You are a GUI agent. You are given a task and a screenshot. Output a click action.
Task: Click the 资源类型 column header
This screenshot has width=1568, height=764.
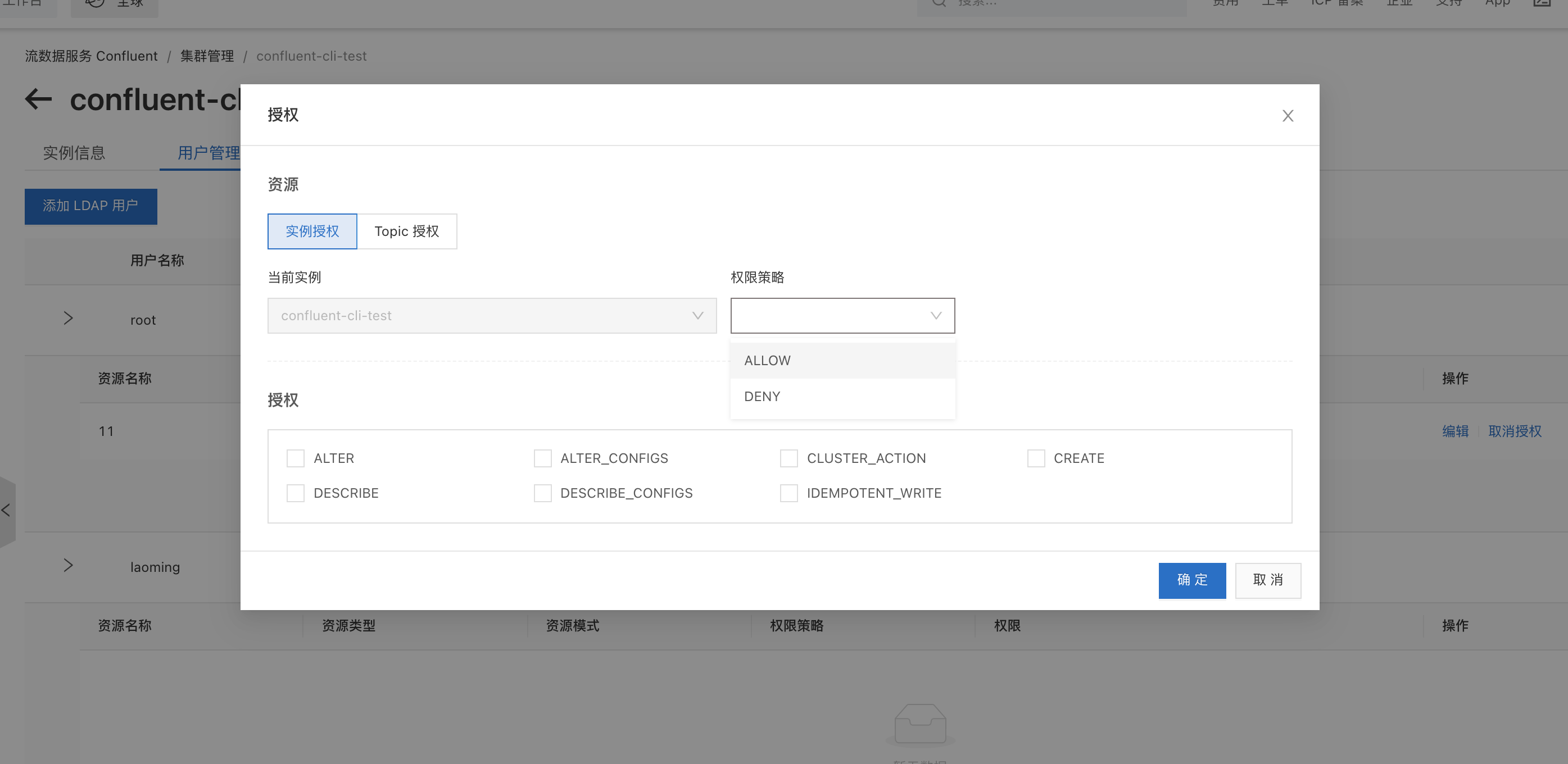click(349, 625)
